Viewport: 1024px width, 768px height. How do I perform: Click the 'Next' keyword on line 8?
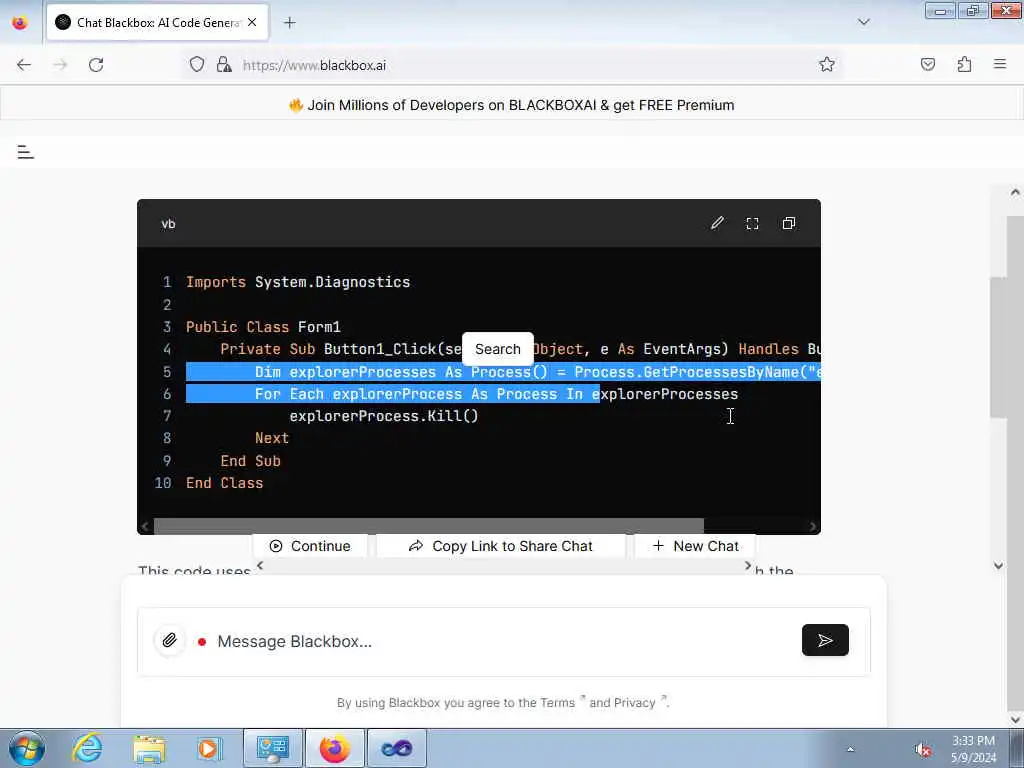coord(272,438)
